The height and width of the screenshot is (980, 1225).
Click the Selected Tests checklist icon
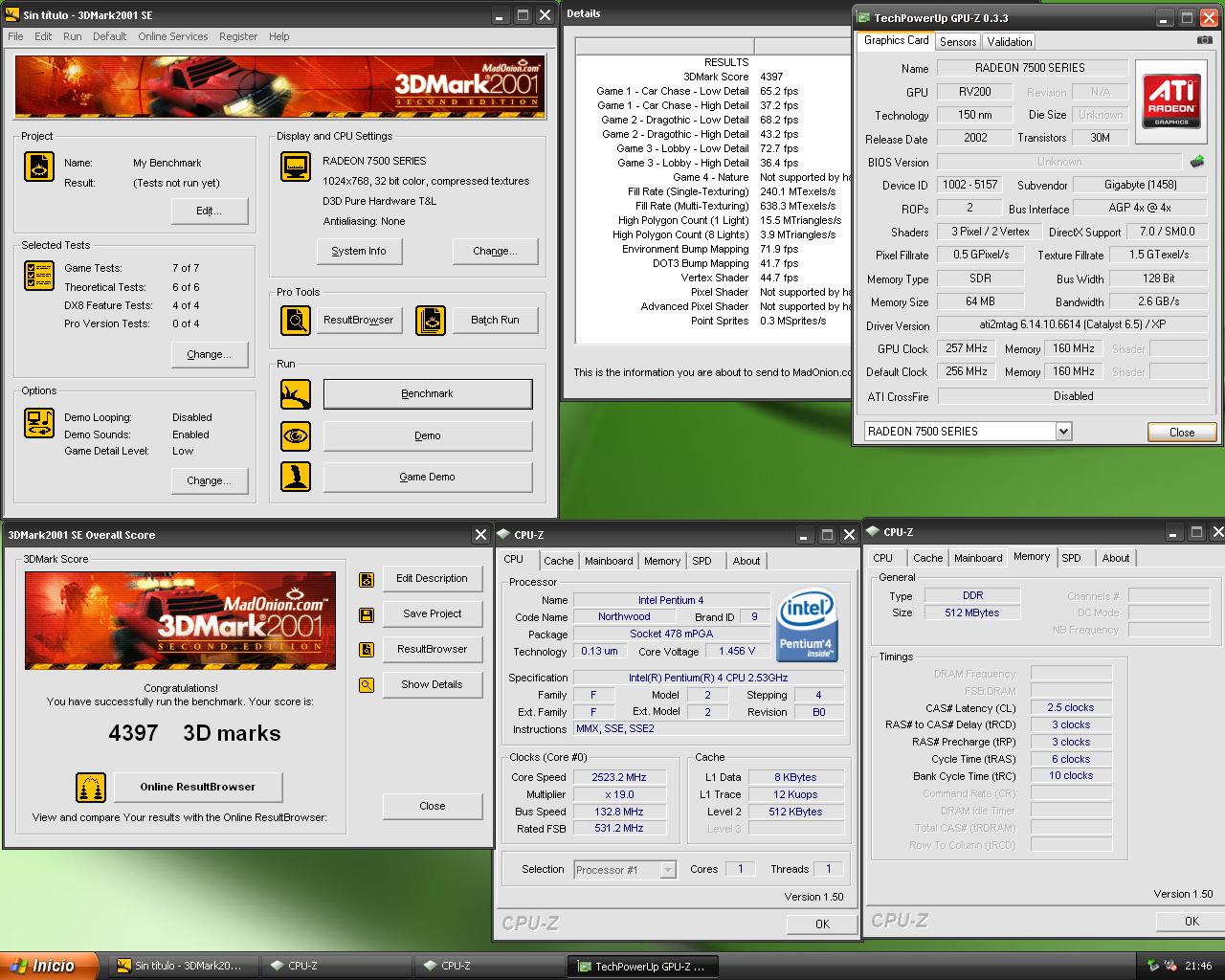[39, 276]
